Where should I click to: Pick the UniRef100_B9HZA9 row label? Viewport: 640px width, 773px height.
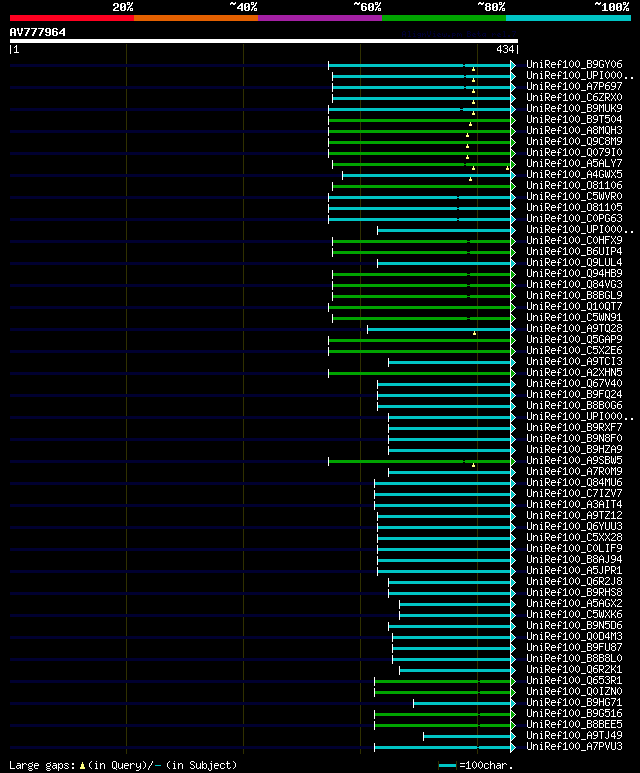tap(574, 450)
